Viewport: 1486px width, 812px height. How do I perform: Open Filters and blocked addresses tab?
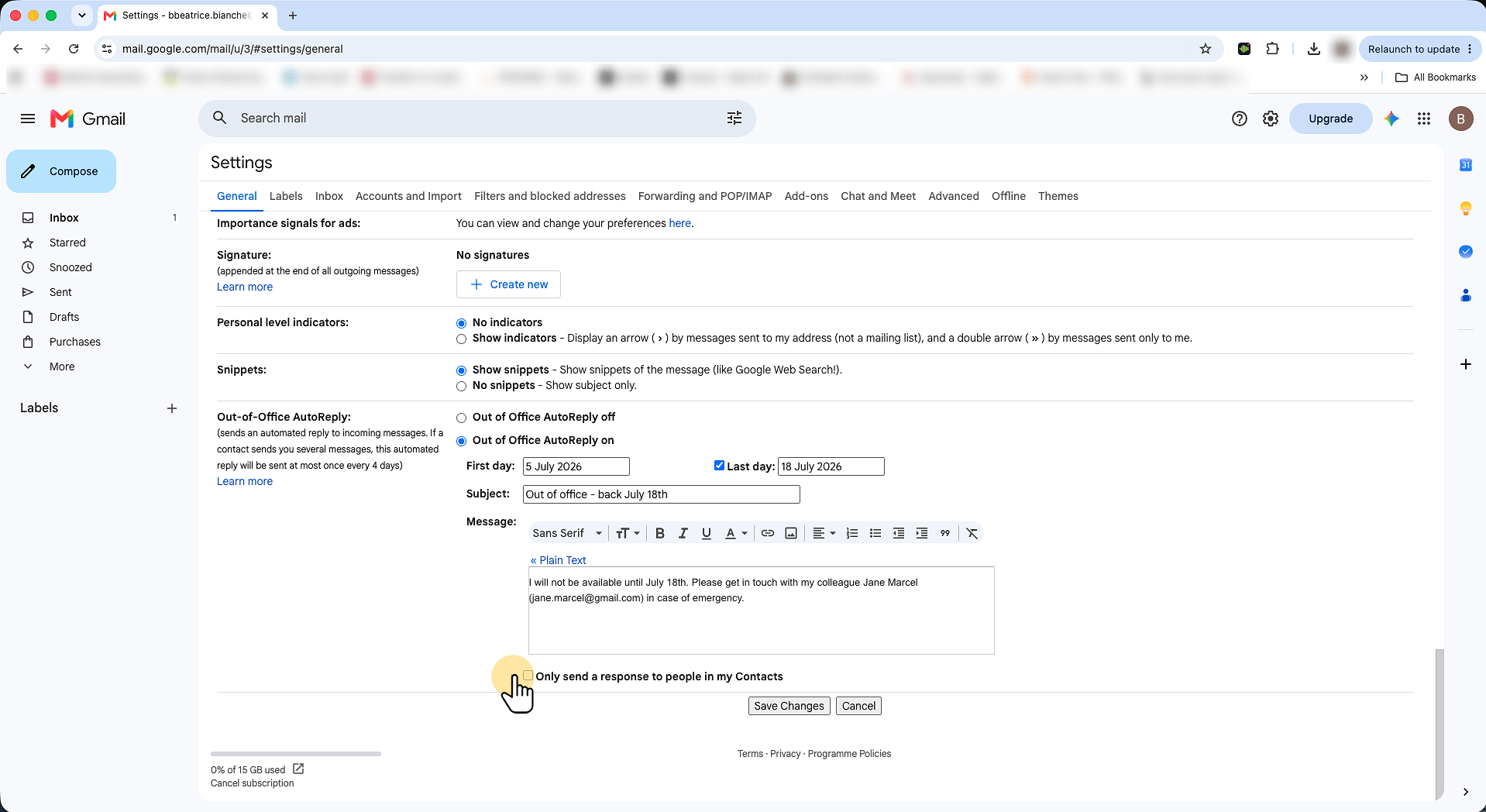click(x=549, y=196)
